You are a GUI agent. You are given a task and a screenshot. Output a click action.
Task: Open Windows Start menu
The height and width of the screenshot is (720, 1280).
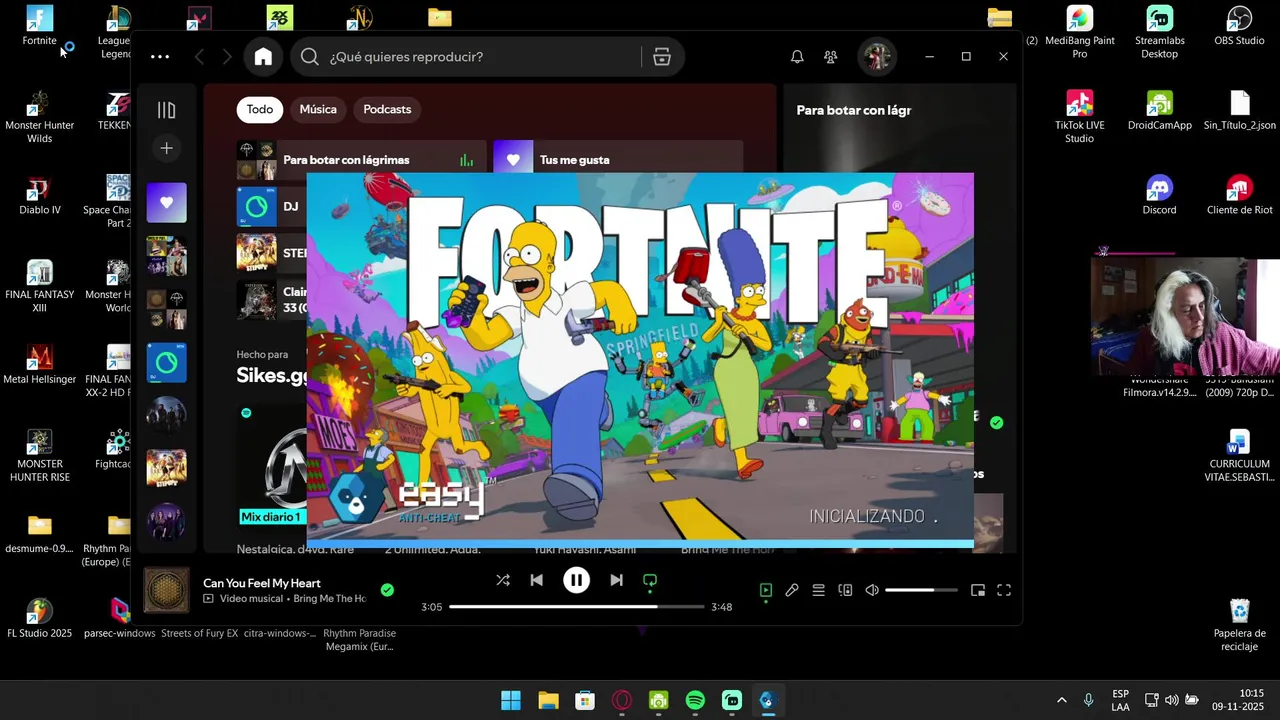(511, 700)
